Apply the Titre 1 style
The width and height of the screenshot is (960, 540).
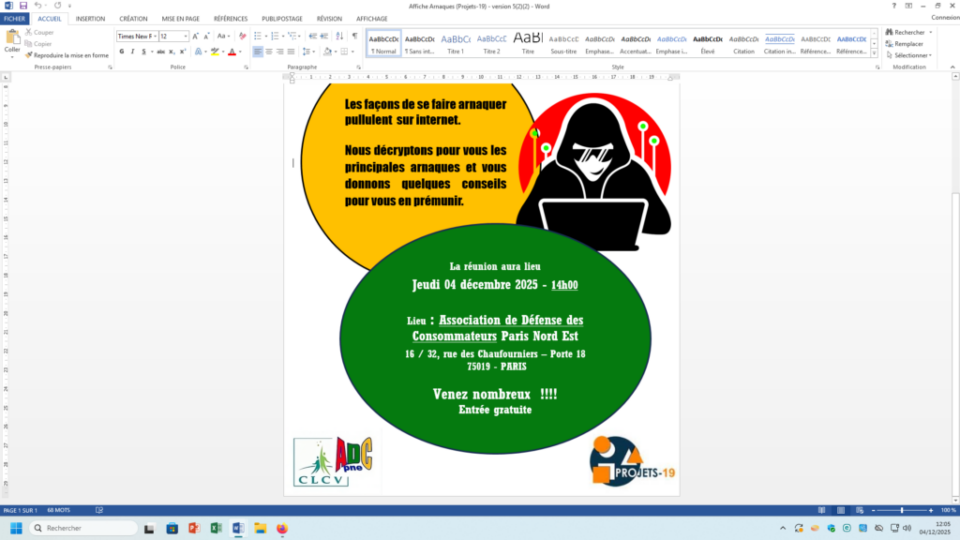click(x=455, y=42)
